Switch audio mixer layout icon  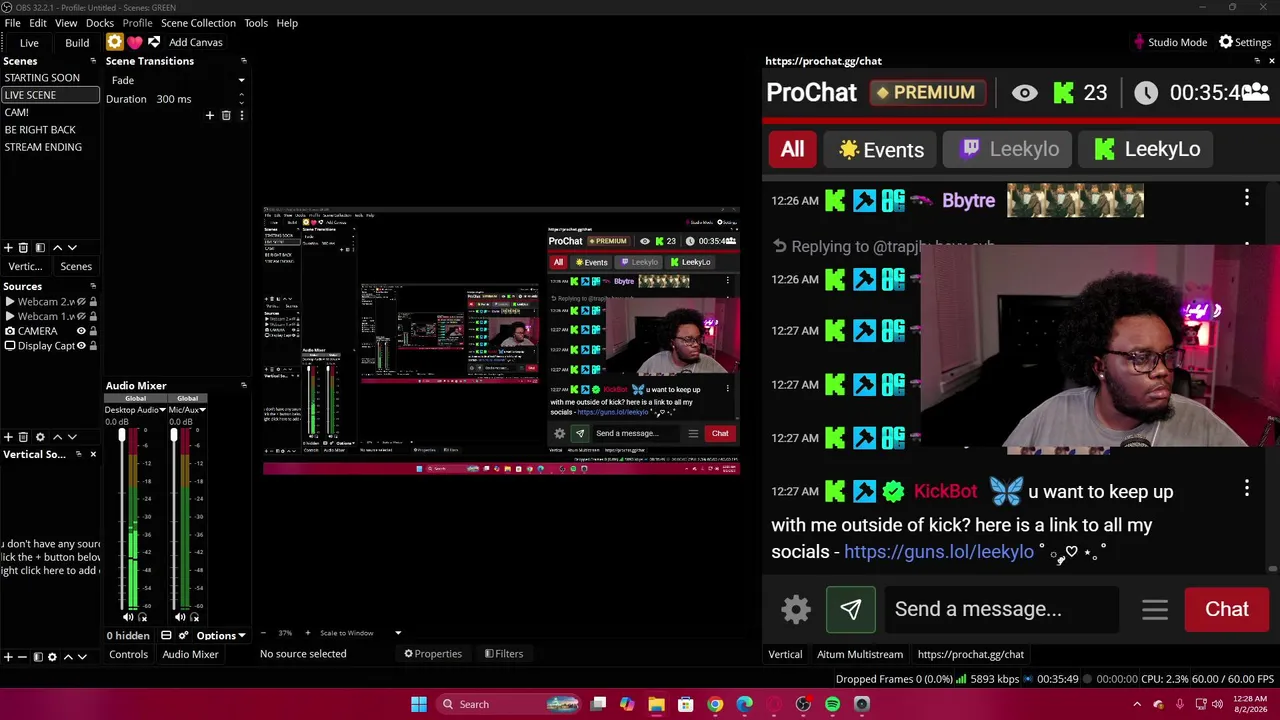coord(166,636)
